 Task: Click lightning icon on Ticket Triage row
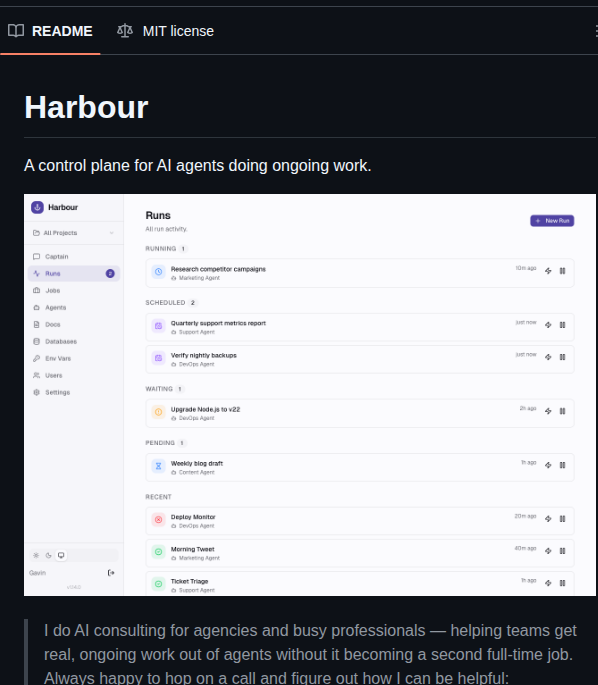point(548,583)
